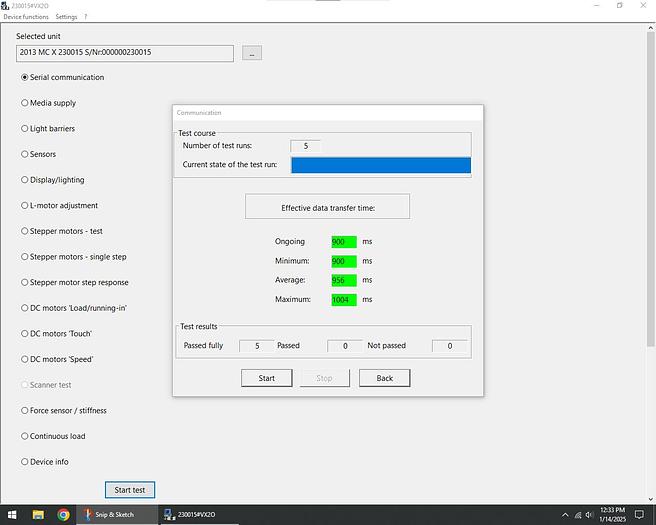The image size is (656, 525).
Task: Select the Media supply radio option
Action: tap(25, 103)
